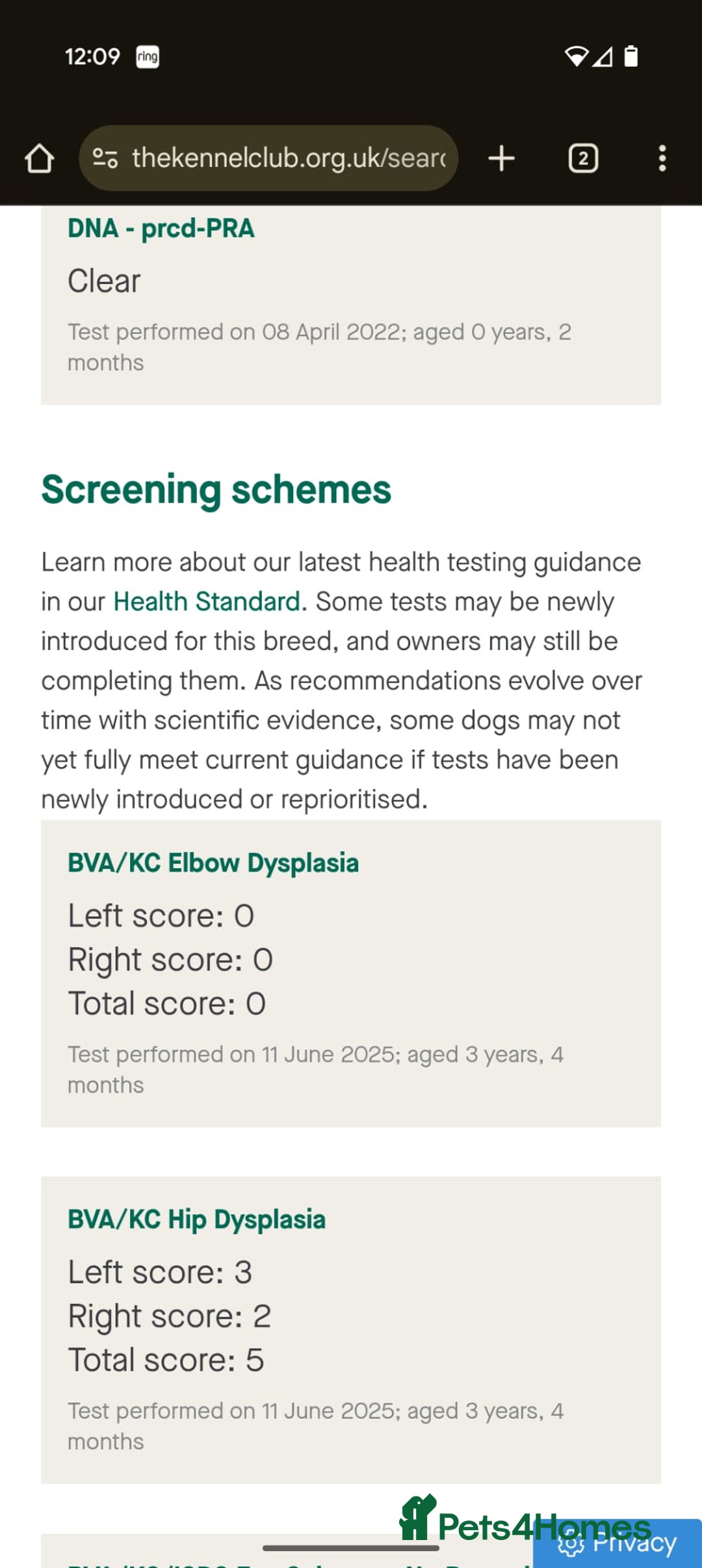Screen dimensions: 702x1568
Task: Open site settings icon in address bar
Action: pos(105,158)
